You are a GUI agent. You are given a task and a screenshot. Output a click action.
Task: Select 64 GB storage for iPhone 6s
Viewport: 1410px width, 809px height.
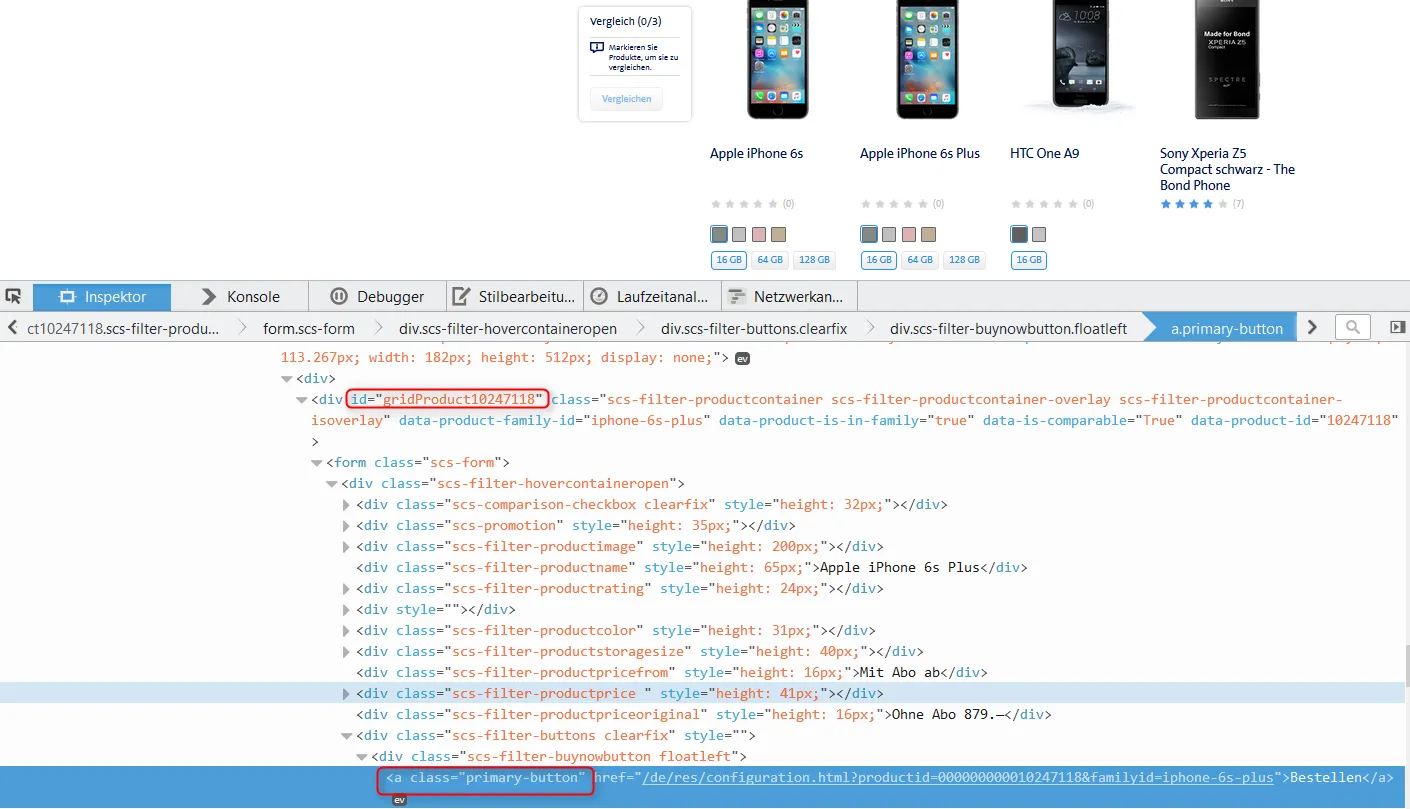point(770,260)
